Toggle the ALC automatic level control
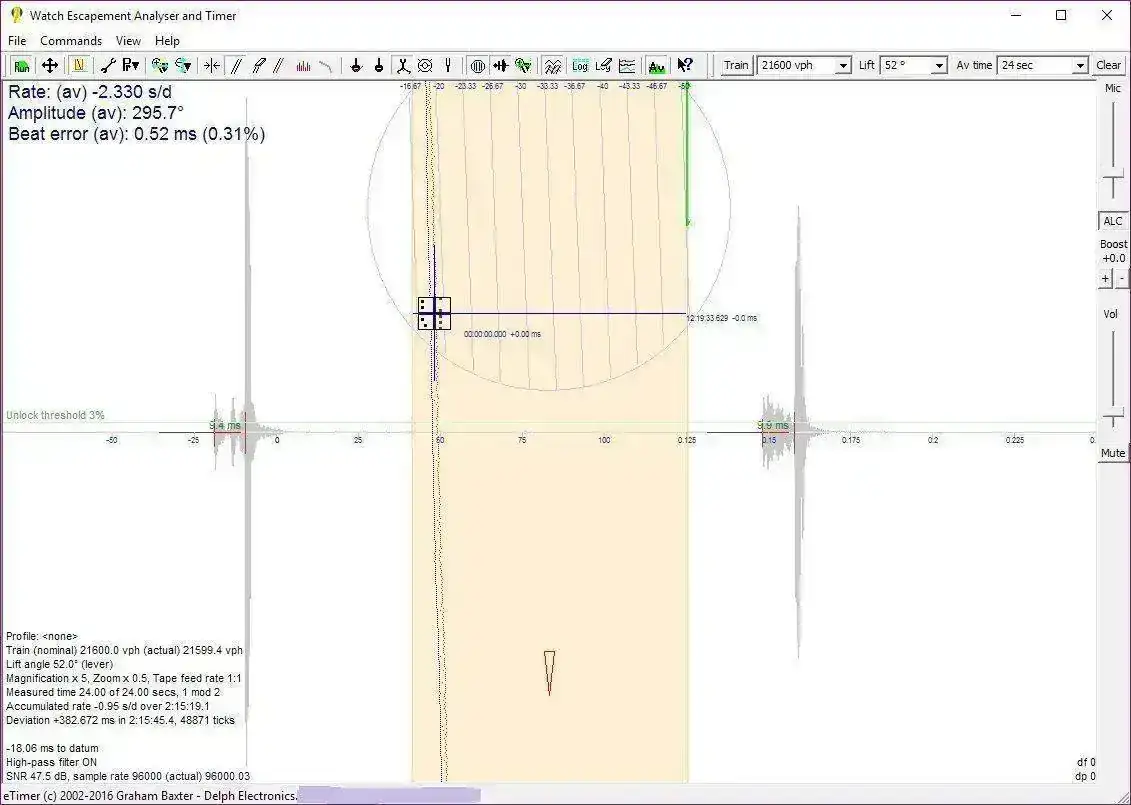This screenshot has width=1131, height=805. click(x=1112, y=221)
